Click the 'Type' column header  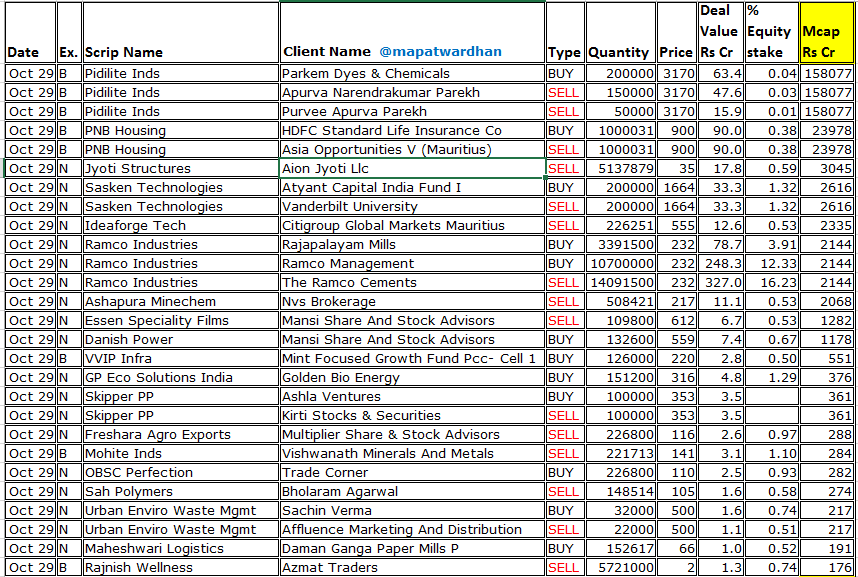coord(565,32)
